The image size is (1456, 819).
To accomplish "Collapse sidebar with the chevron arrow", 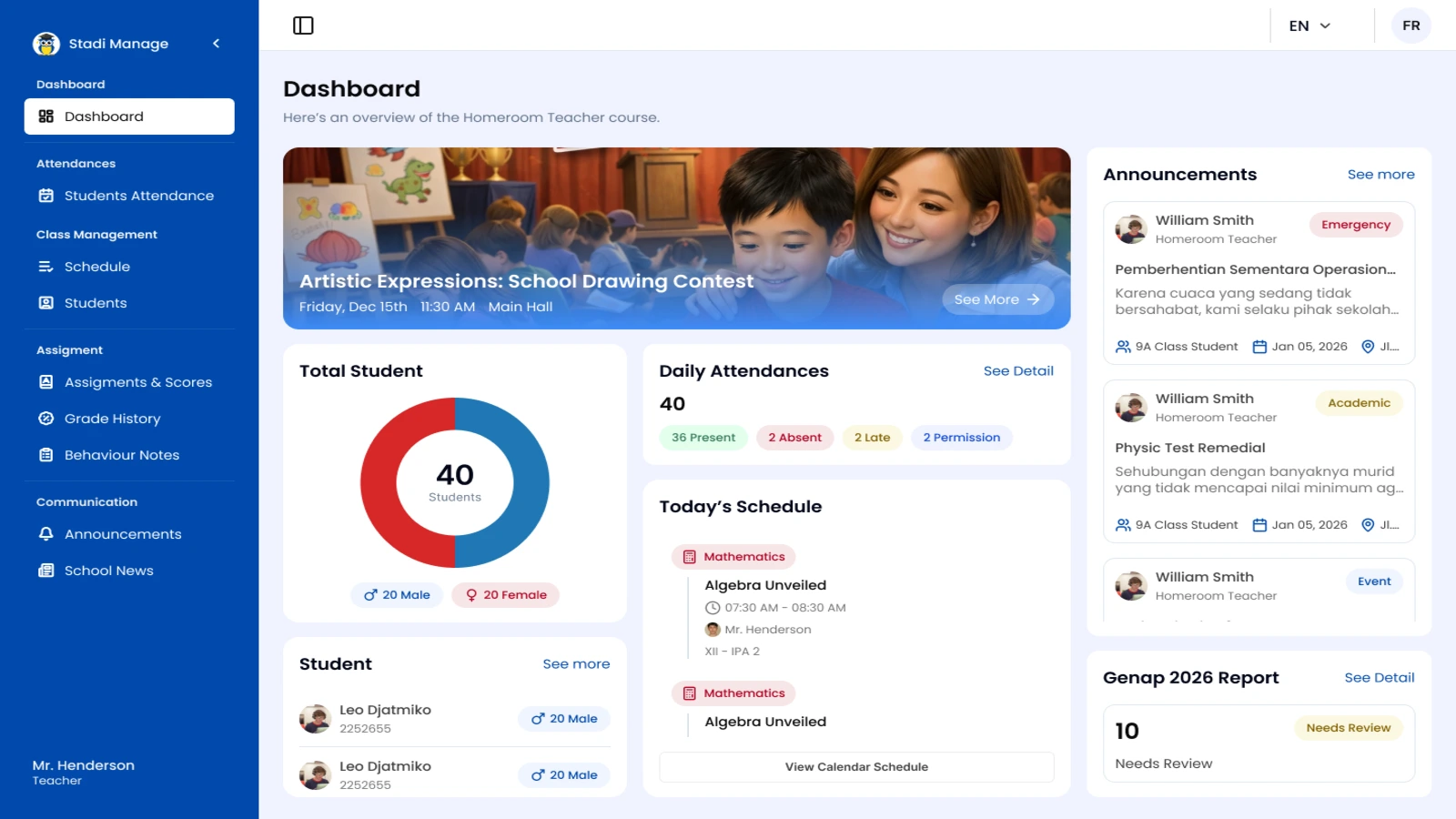I will 217,44.
